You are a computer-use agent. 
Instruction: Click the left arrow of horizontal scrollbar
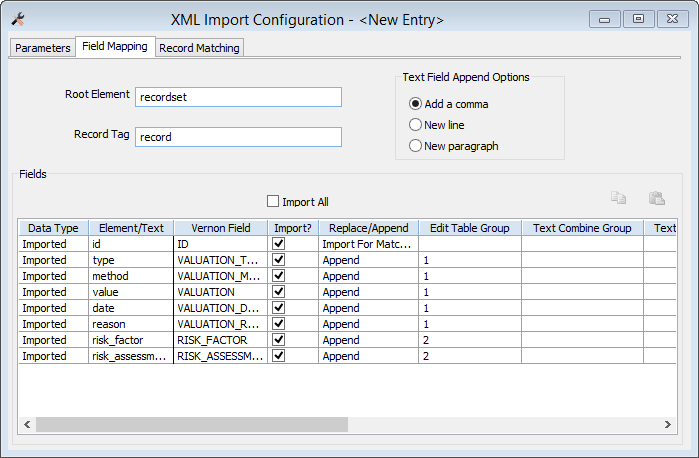click(x=27, y=425)
